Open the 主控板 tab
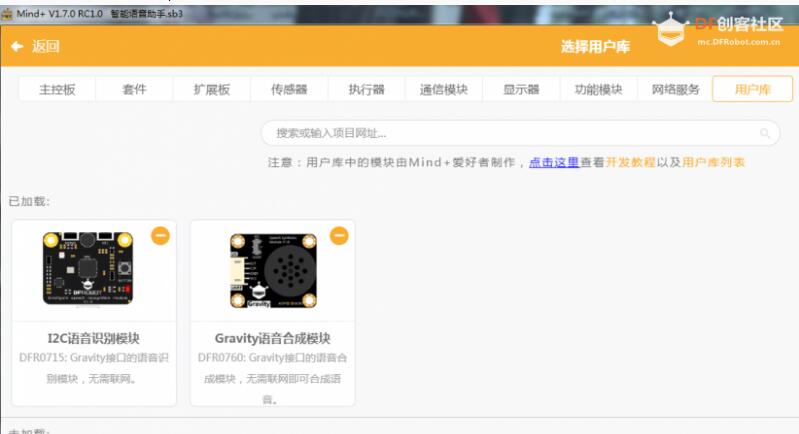 57,89
